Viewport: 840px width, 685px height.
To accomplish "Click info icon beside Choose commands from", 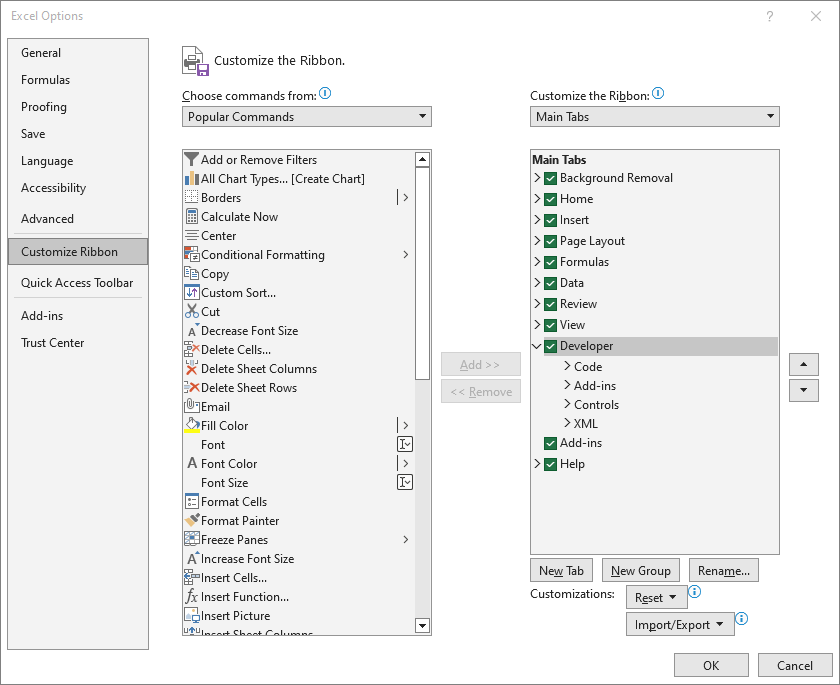I will coord(325,94).
